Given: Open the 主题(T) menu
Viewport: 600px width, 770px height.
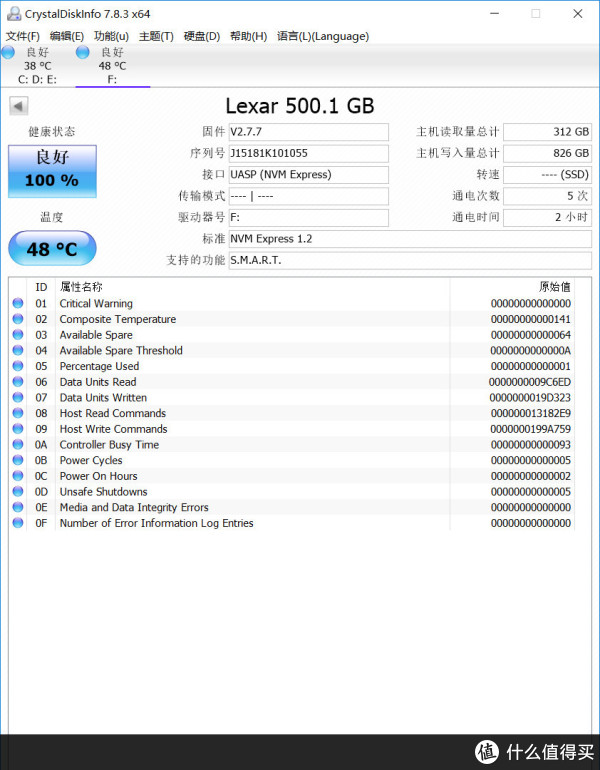Looking at the screenshot, I should click(156, 36).
